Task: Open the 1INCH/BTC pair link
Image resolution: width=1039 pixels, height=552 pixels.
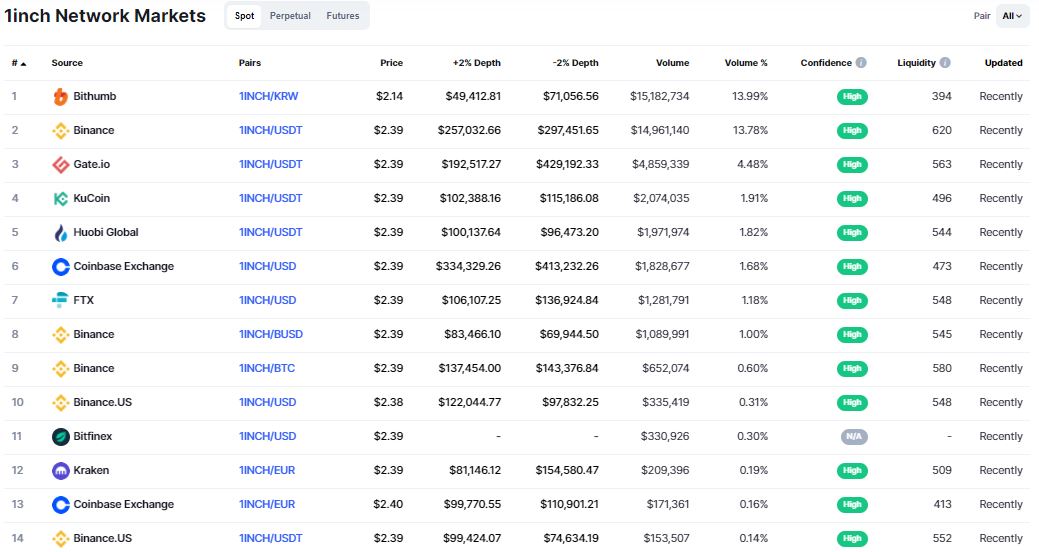Action: 267,368
